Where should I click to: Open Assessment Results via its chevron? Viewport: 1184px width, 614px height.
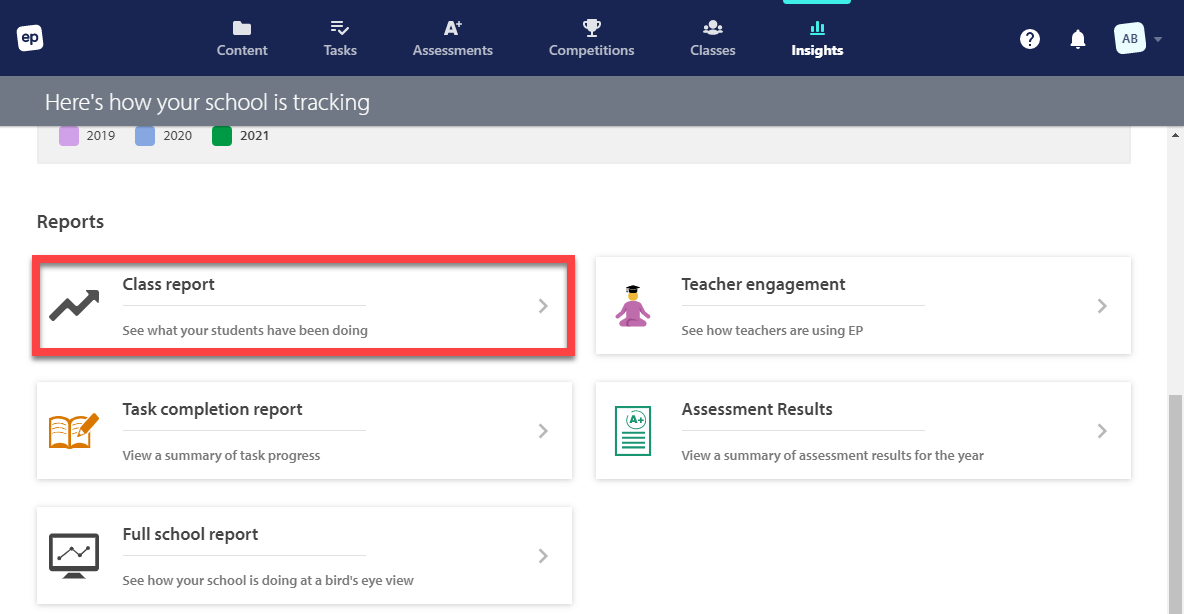1102,430
